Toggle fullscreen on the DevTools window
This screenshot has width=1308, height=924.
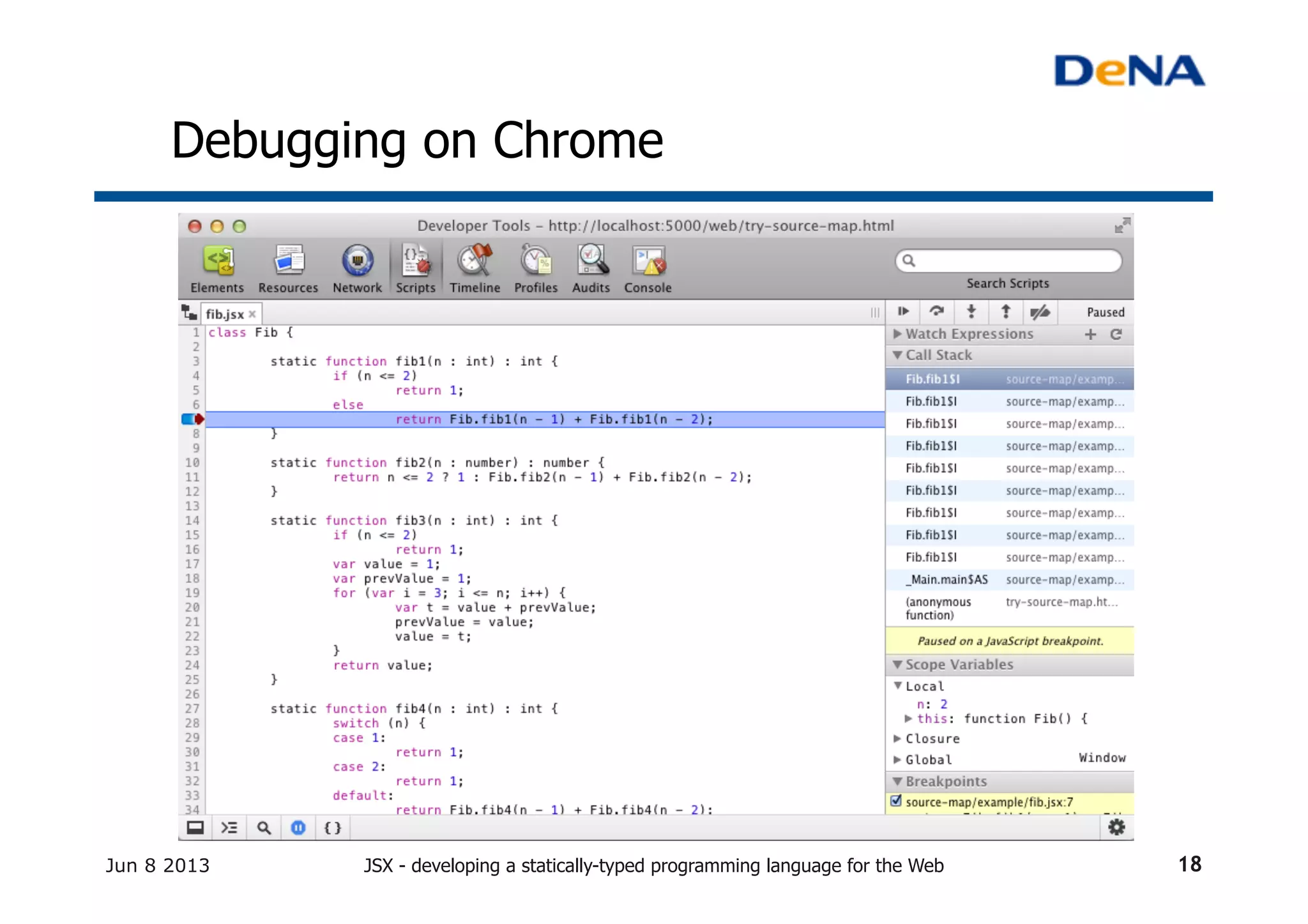(1122, 225)
